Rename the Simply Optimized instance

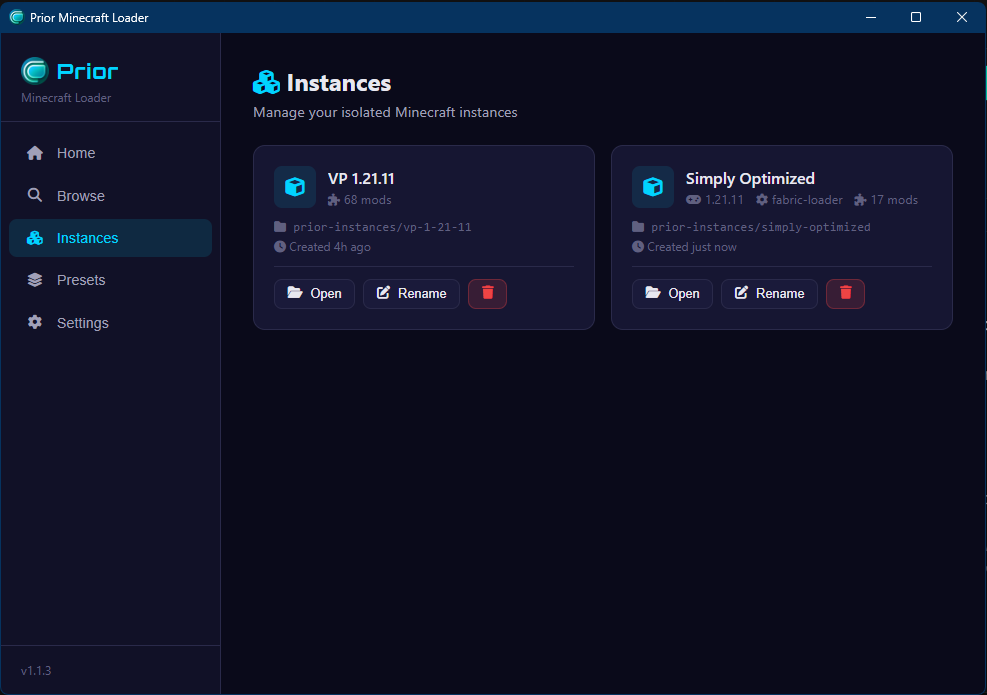769,293
